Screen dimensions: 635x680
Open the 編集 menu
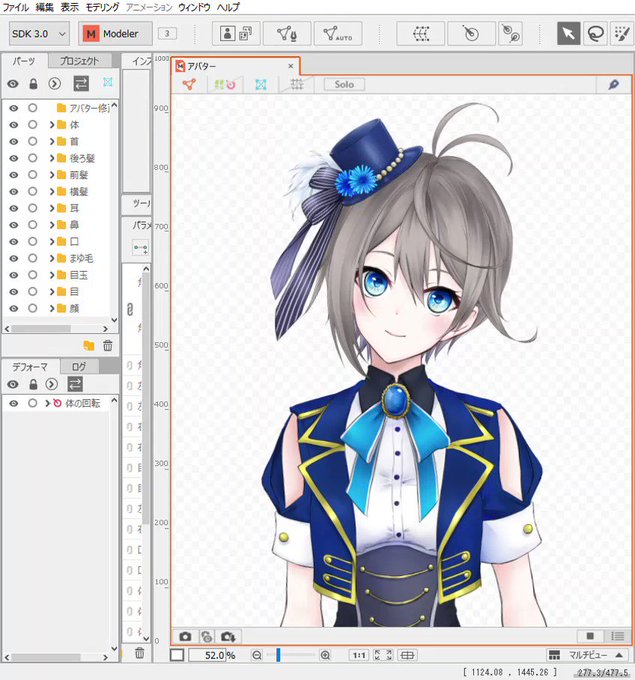point(44,7)
